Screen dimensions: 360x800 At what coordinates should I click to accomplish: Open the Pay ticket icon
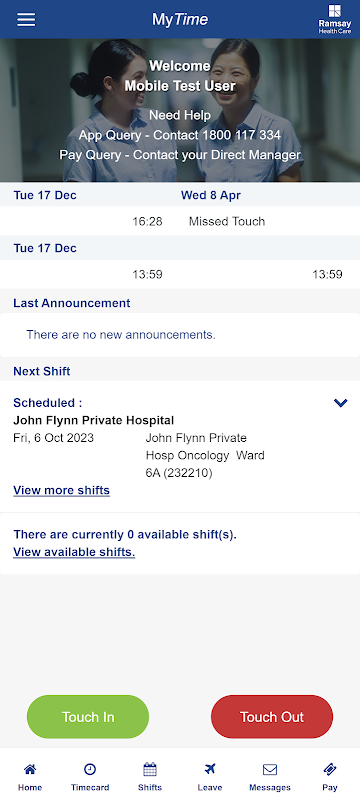pos(330,769)
